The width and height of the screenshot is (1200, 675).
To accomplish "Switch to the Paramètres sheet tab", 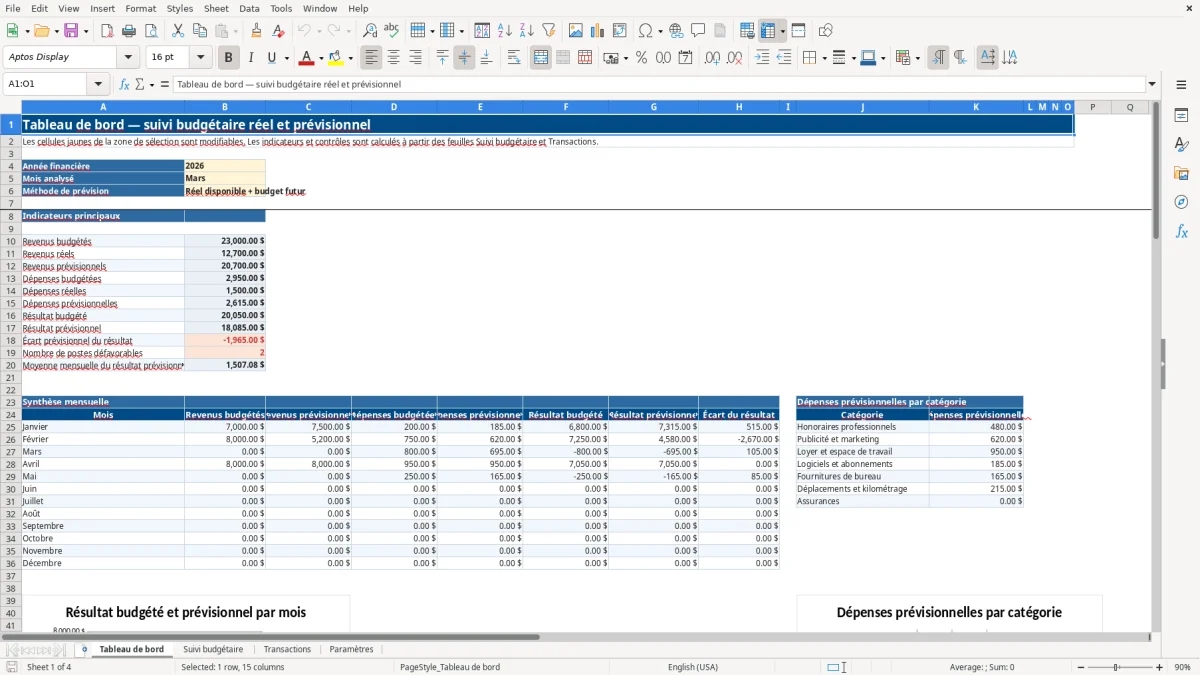I will tap(351, 650).
